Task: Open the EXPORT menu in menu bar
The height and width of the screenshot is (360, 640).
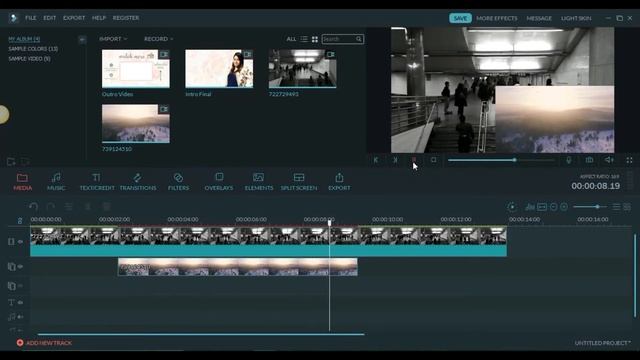Action: pos(74,18)
